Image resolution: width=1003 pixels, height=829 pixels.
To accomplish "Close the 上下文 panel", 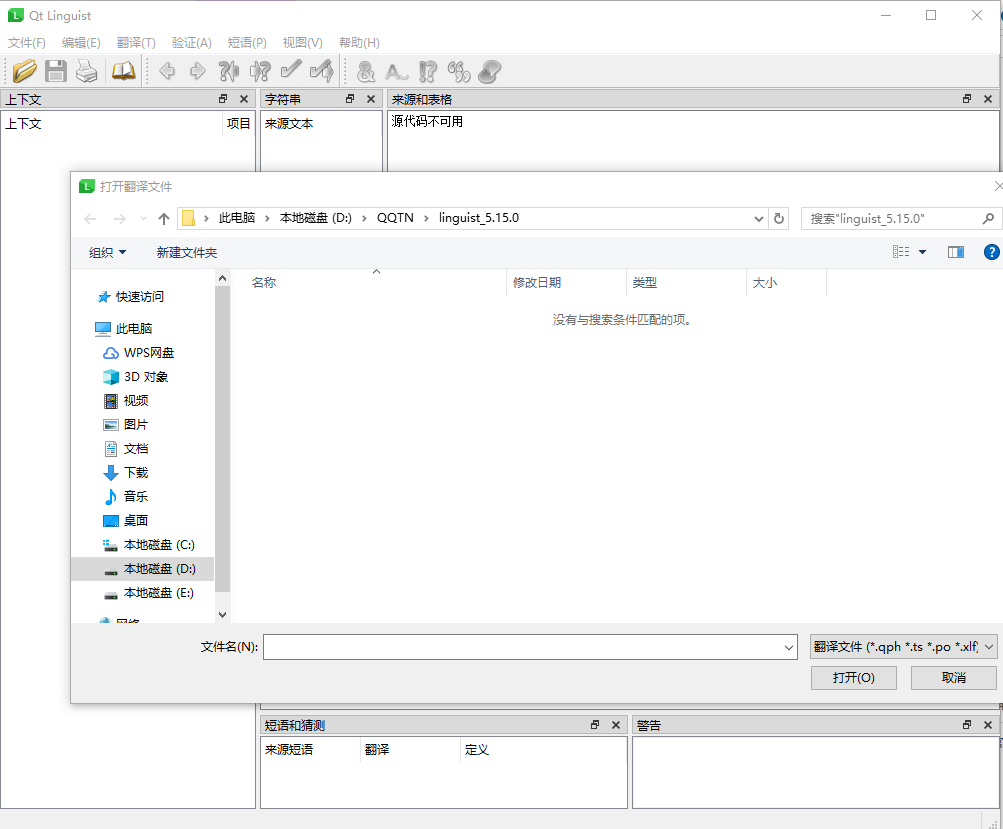I will pos(244,99).
